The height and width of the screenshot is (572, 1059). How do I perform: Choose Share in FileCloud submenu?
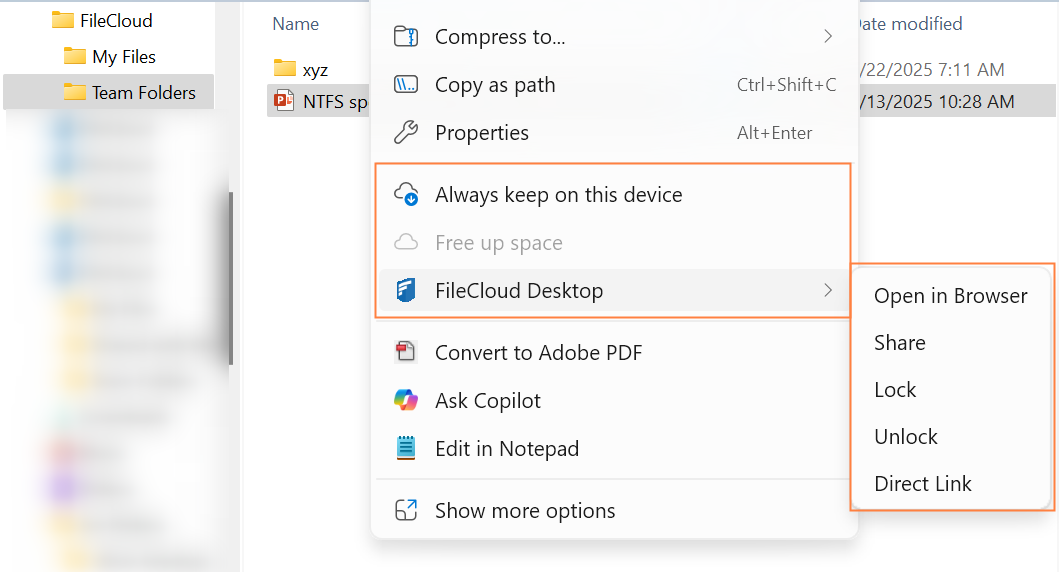[899, 343]
